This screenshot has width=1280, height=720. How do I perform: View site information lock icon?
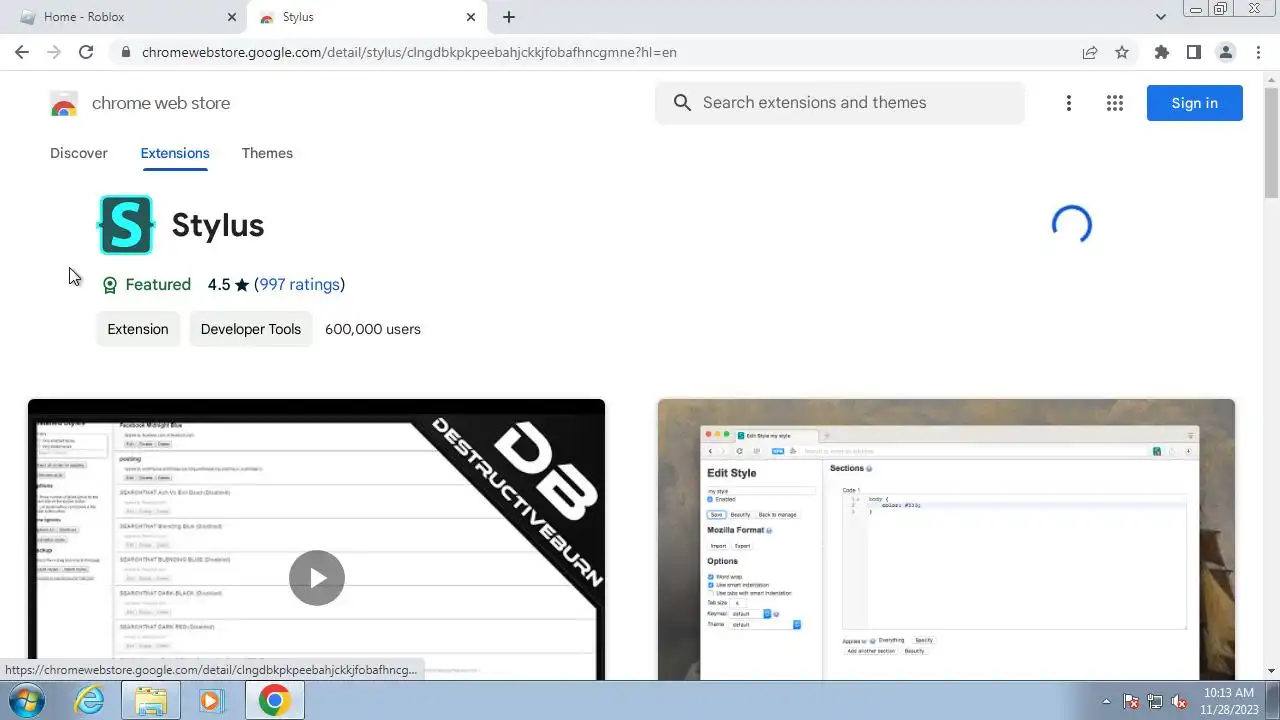(x=126, y=52)
